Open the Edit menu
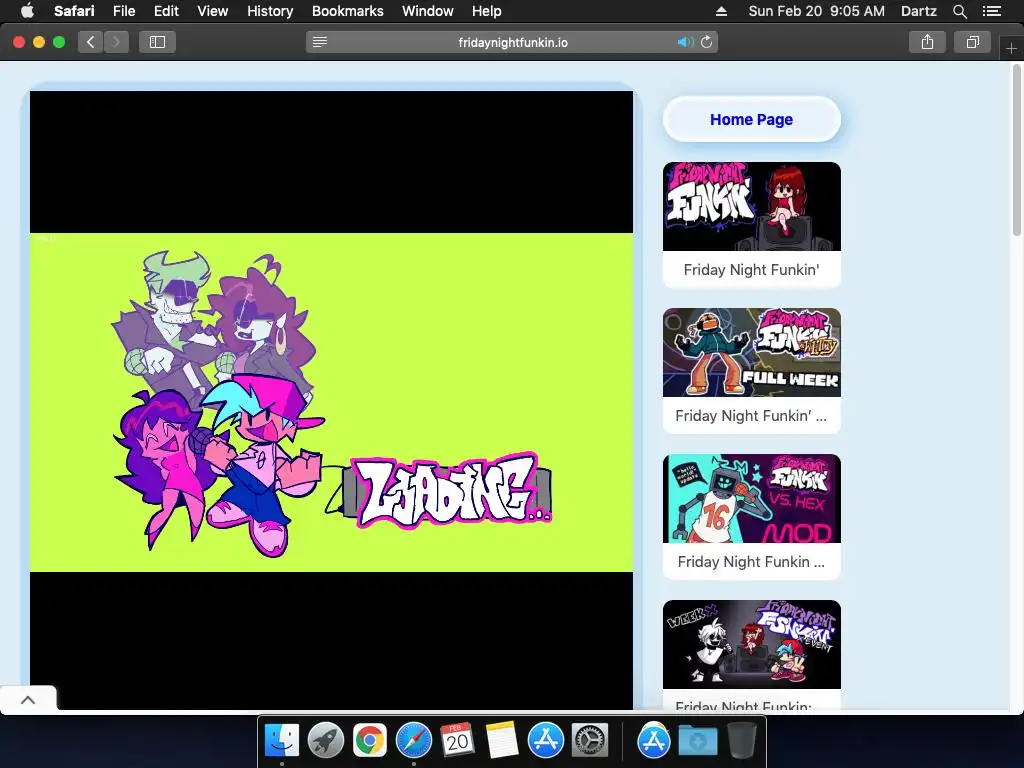The height and width of the screenshot is (768, 1024). pos(166,10)
